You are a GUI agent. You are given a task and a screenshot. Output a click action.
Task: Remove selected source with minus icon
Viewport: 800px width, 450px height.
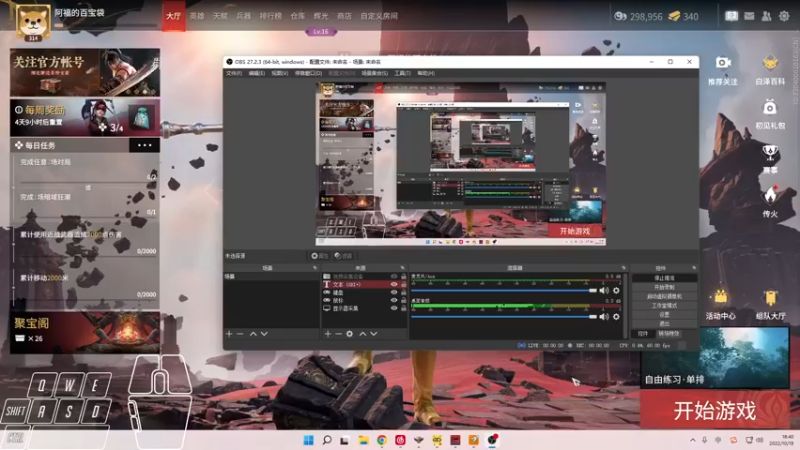coord(338,334)
